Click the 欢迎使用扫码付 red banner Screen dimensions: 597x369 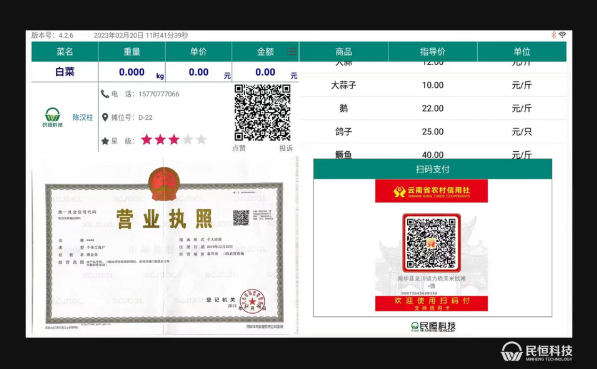click(431, 304)
